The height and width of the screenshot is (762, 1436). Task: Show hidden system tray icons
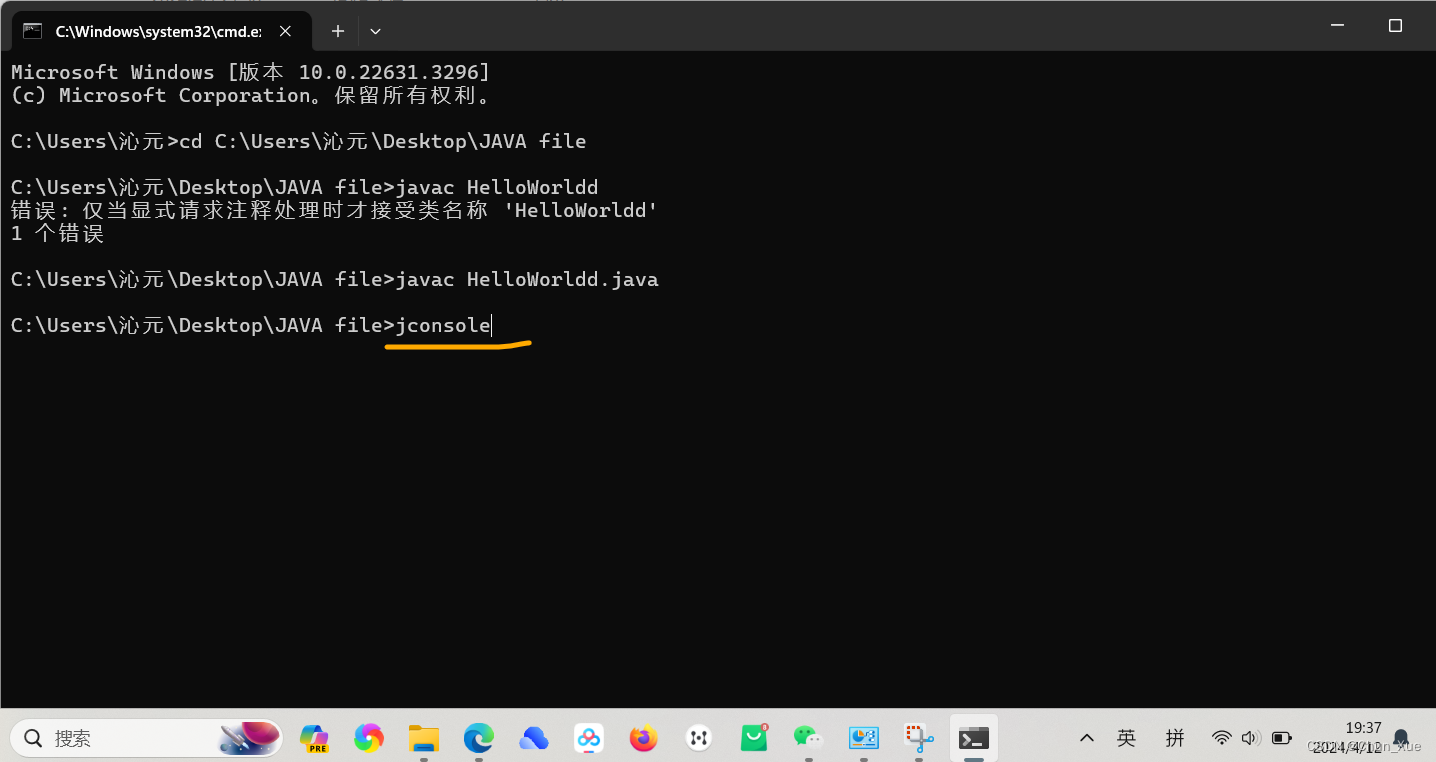coord(1087,738)
